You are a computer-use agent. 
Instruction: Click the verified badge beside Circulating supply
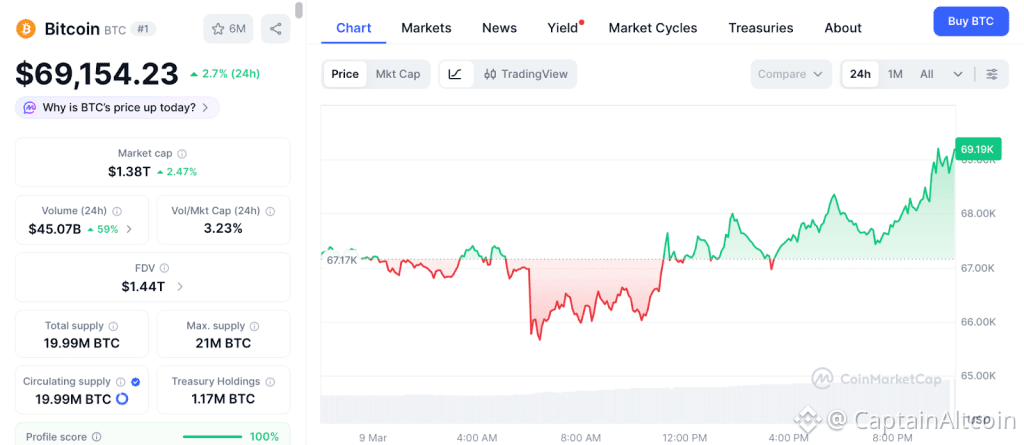point(136,382)
